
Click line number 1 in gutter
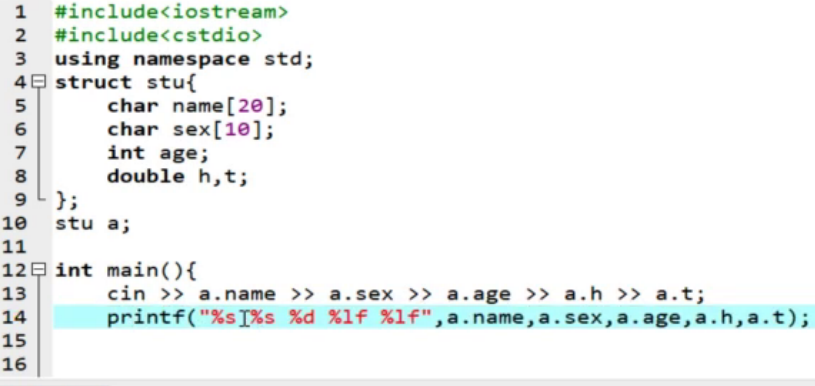20,11
